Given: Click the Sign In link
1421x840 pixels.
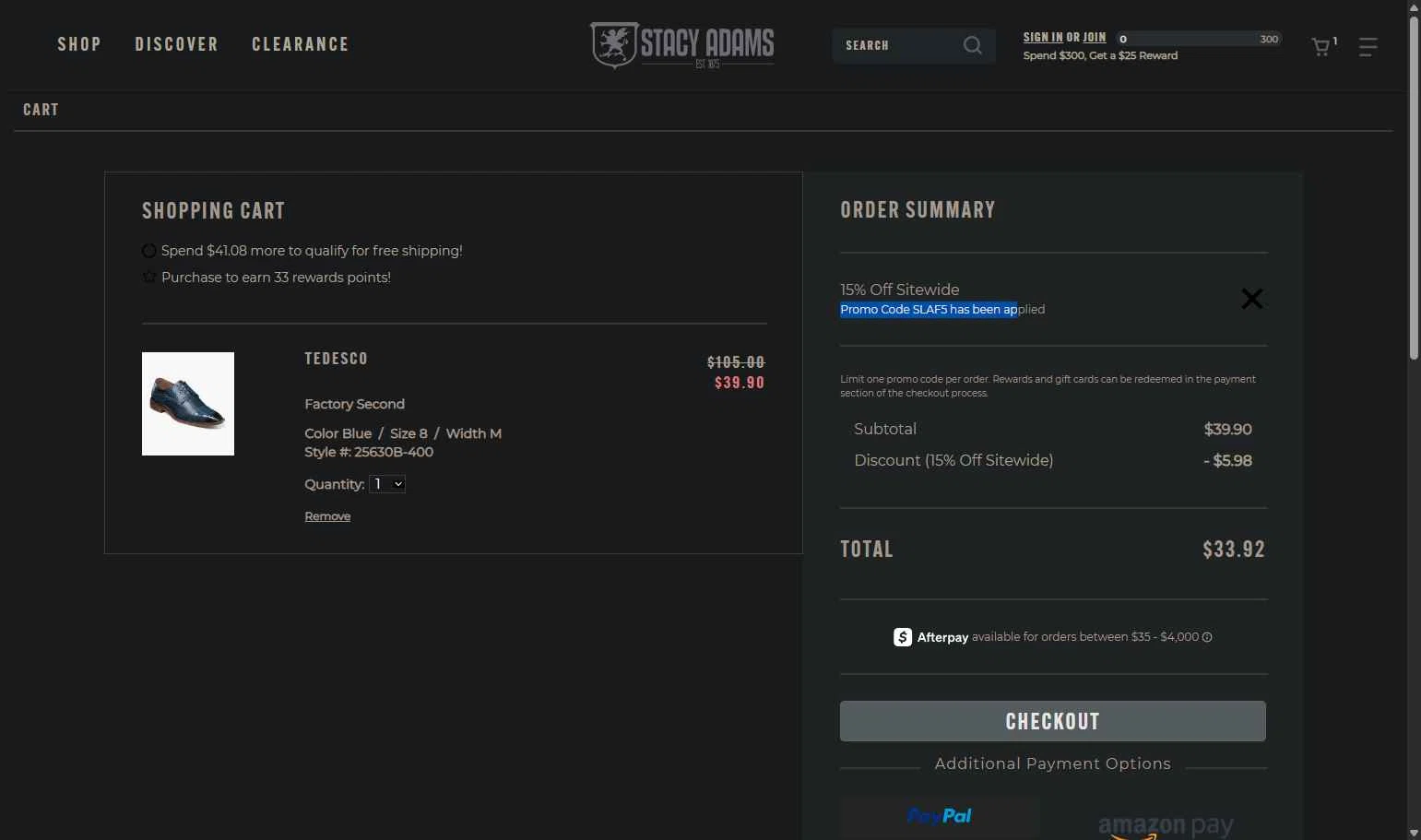Looking at the screenshot, I should (x=1043, y=37).
